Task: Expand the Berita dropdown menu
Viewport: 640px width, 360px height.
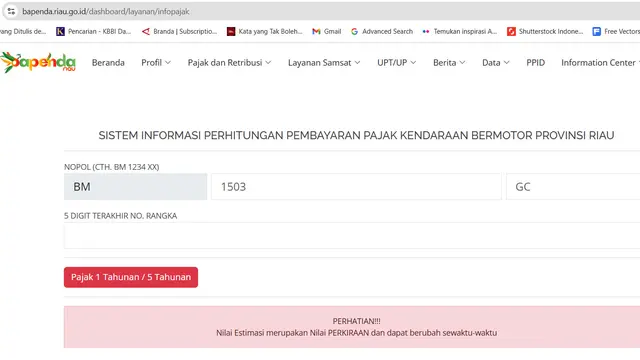Action: pyautogui.click(x=449, y=62)
